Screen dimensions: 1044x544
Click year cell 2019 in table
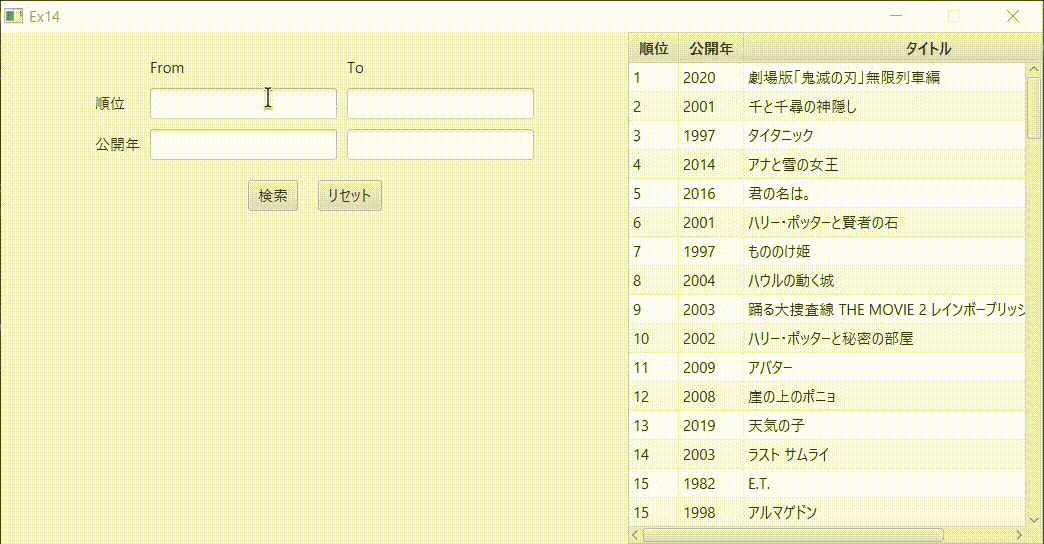710,425
